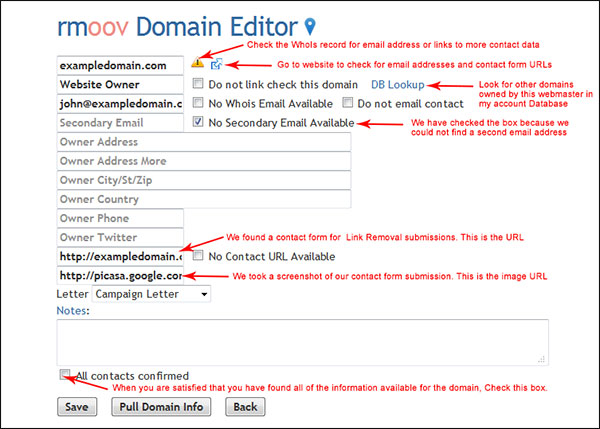Viewport: 600px width, 429px height.
Task: Click the rmoov logo text
Action: tap(93, 27)
